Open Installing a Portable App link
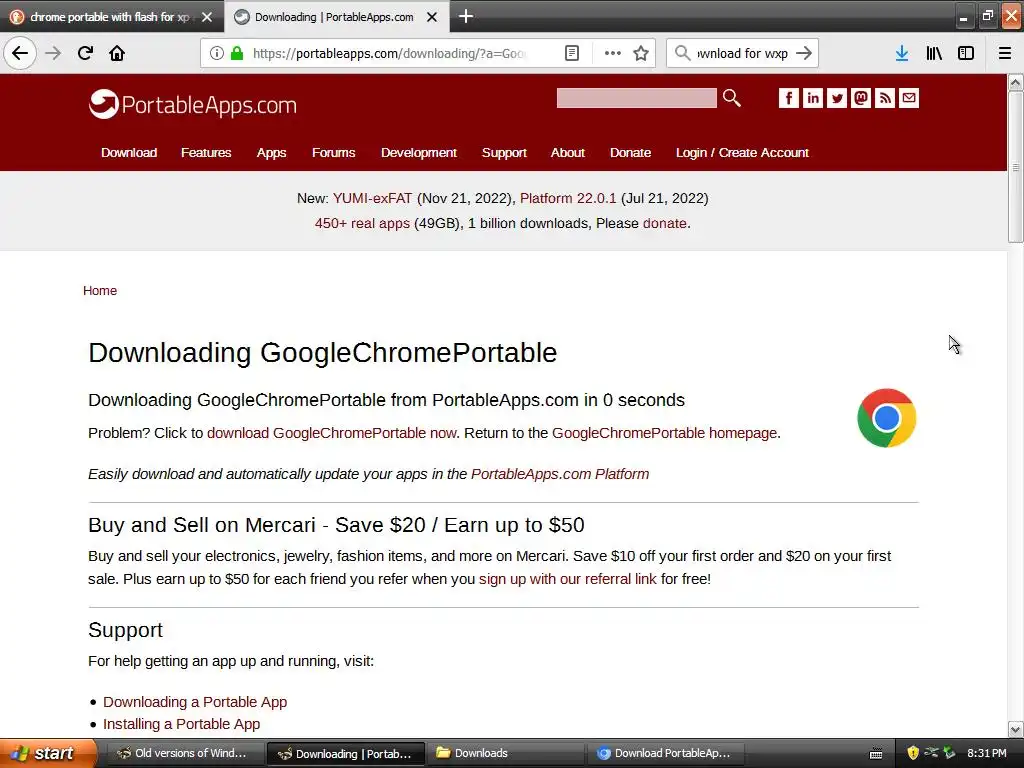The height and width of the screenshot is (768, 1024). pyautogui.click(x=182, y=724)
